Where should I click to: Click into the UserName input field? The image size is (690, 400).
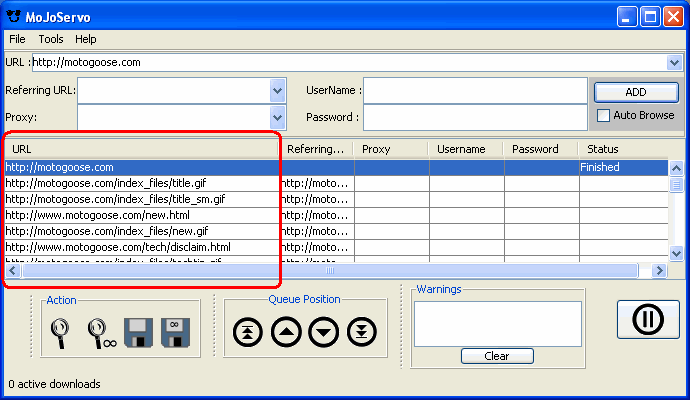click(x=475, y=90)
